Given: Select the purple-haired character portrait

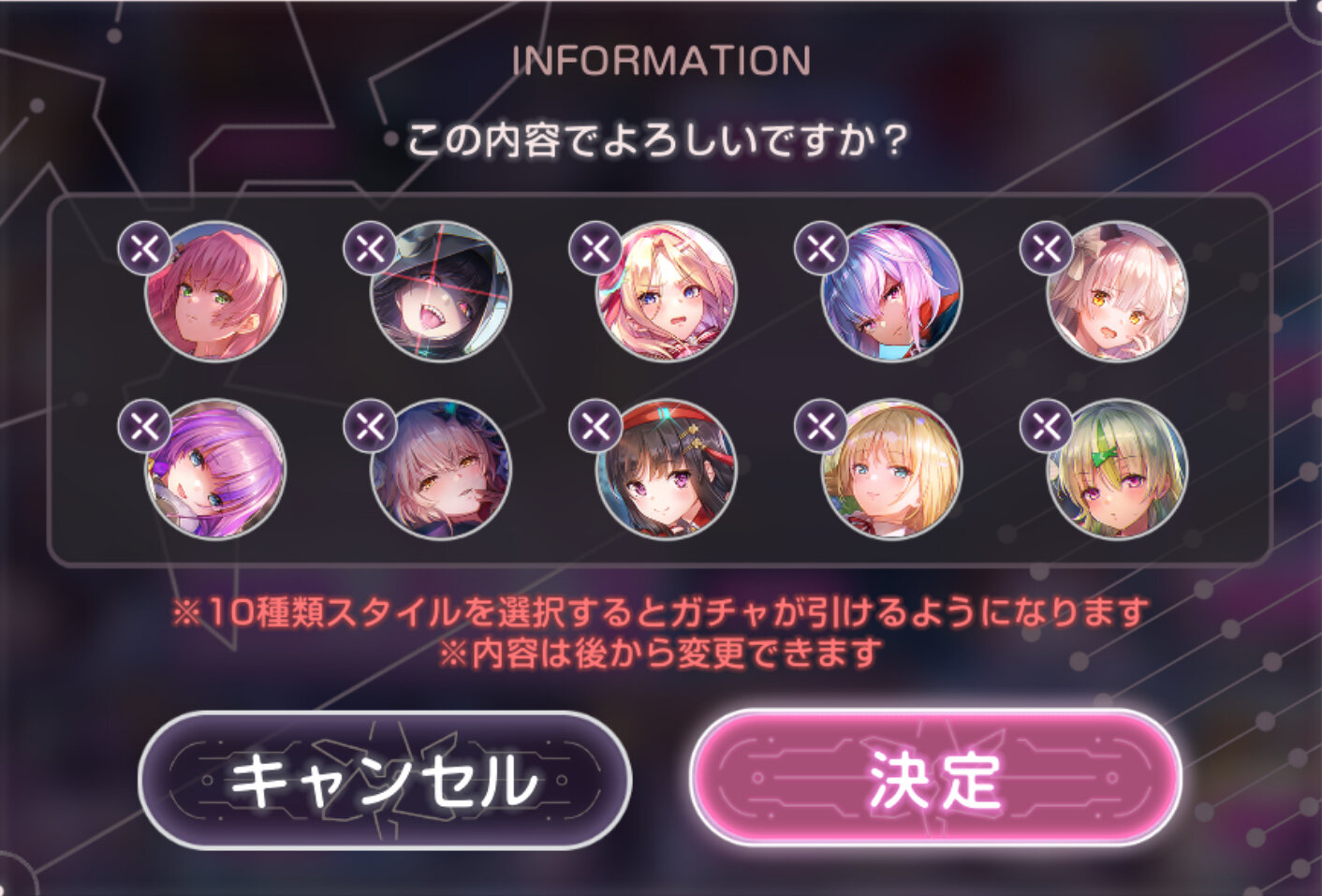Looking at the screenshot, I should click(215, 469).
